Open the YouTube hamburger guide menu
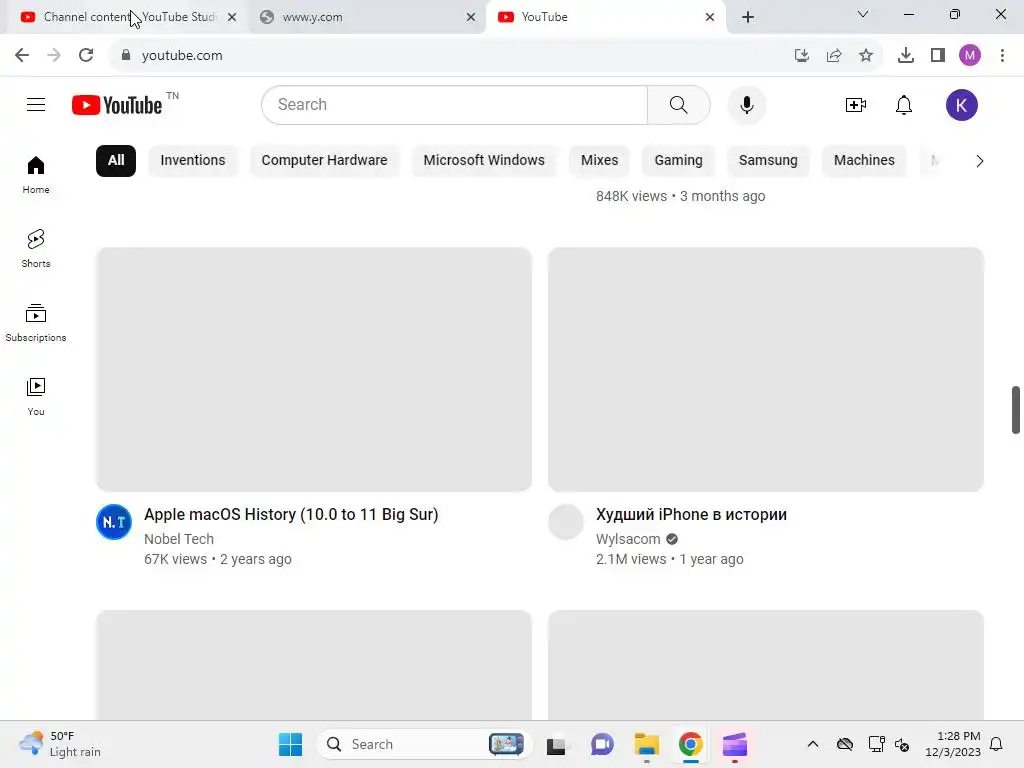The image size is (1024, 768). pyautogui.click(x=36, y=104)
